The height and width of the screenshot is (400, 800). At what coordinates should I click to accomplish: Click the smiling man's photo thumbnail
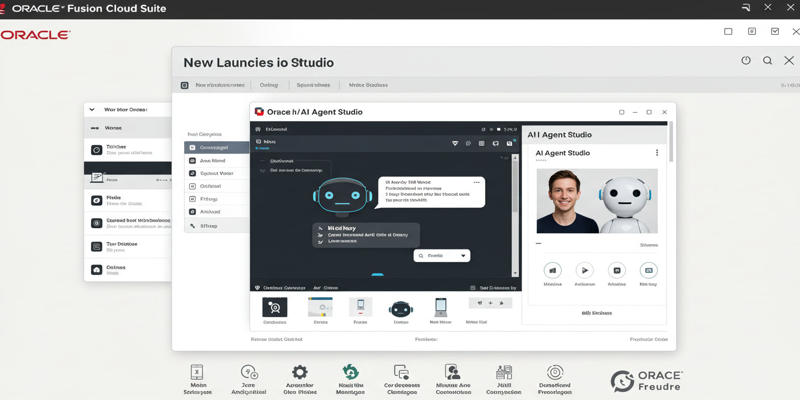(x=567, y=201)
